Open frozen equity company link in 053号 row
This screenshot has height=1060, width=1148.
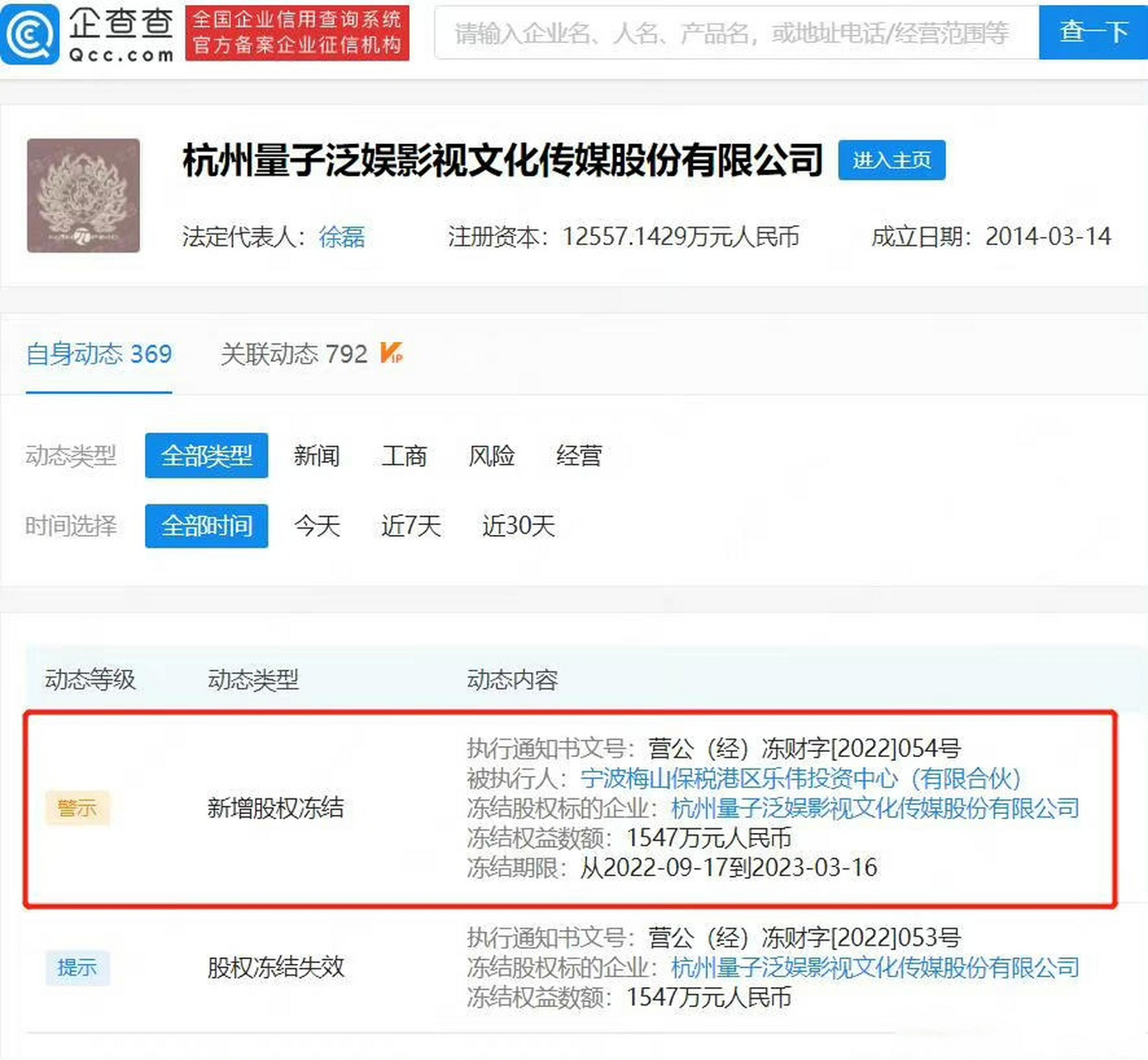click(x=875, y=967)
